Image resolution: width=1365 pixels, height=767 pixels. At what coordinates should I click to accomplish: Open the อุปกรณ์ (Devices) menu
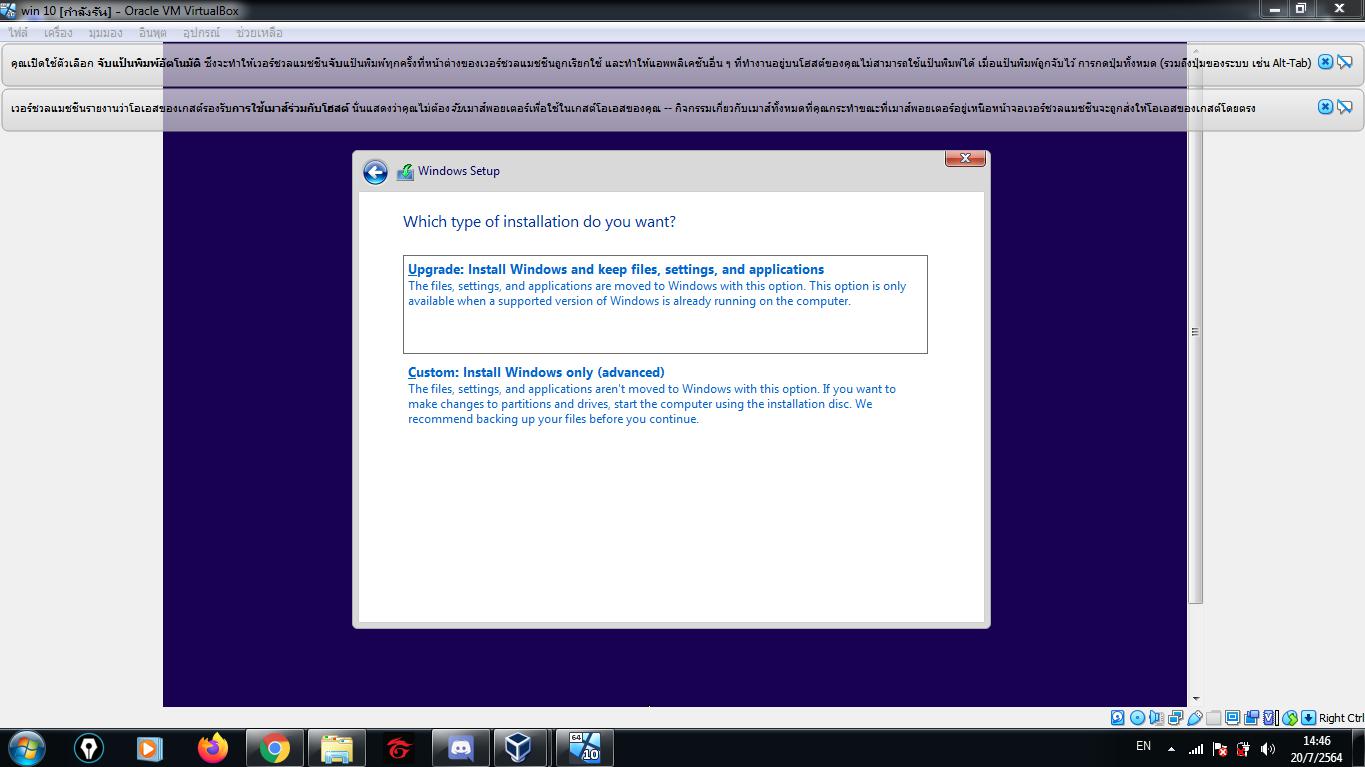pyautogui.click(x=201, y=32)
